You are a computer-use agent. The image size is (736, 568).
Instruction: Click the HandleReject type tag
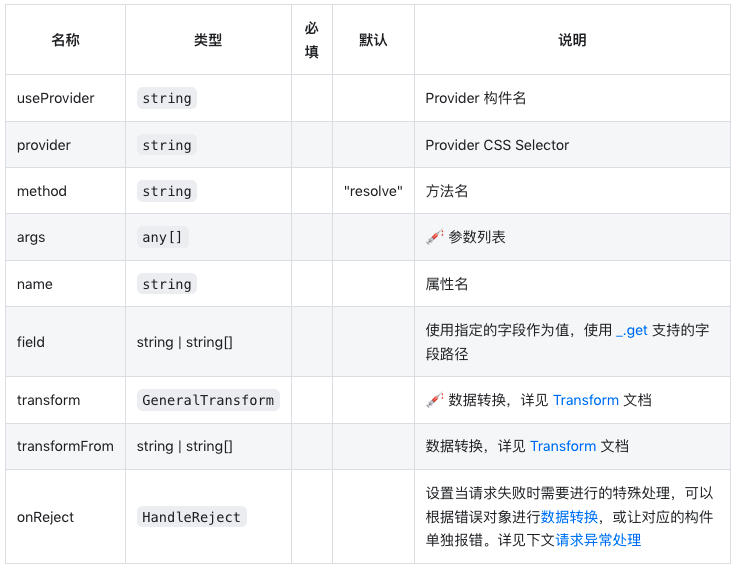(192, 517)
